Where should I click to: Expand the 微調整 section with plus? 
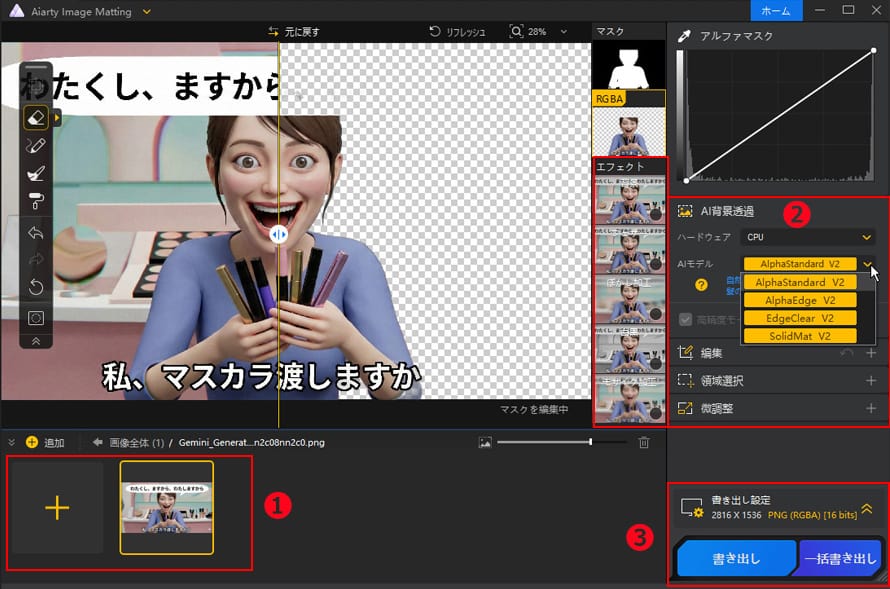(870, 408)
